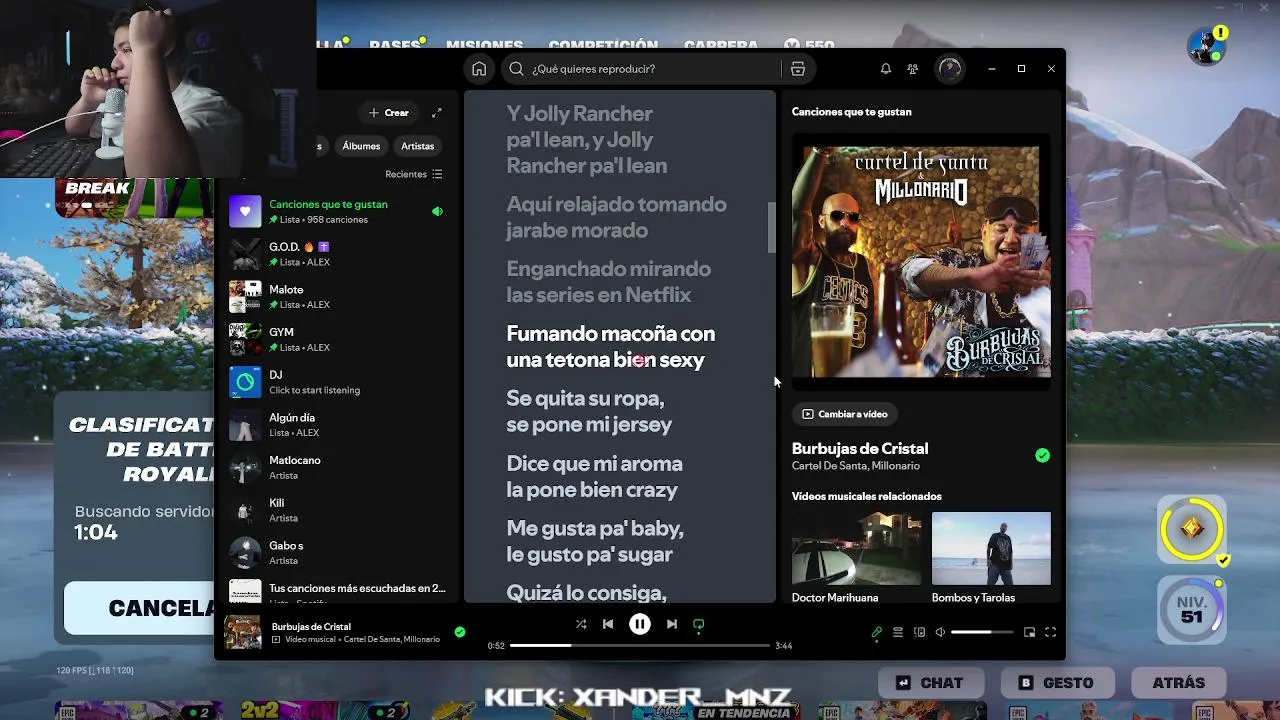This screenshot has height=720, width=1280.
Task: Click the Crear button in the library
Action: 389,113
